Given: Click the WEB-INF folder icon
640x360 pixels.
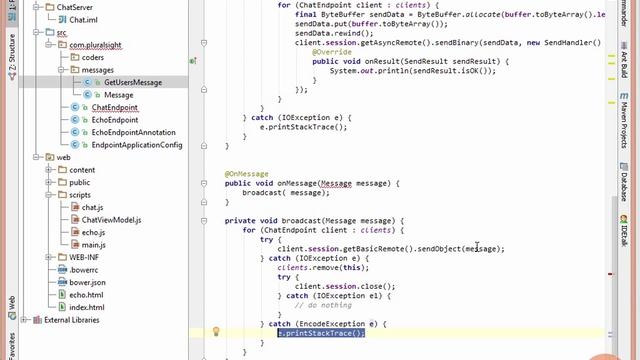Looking at the screenshot, I should 62,257.
